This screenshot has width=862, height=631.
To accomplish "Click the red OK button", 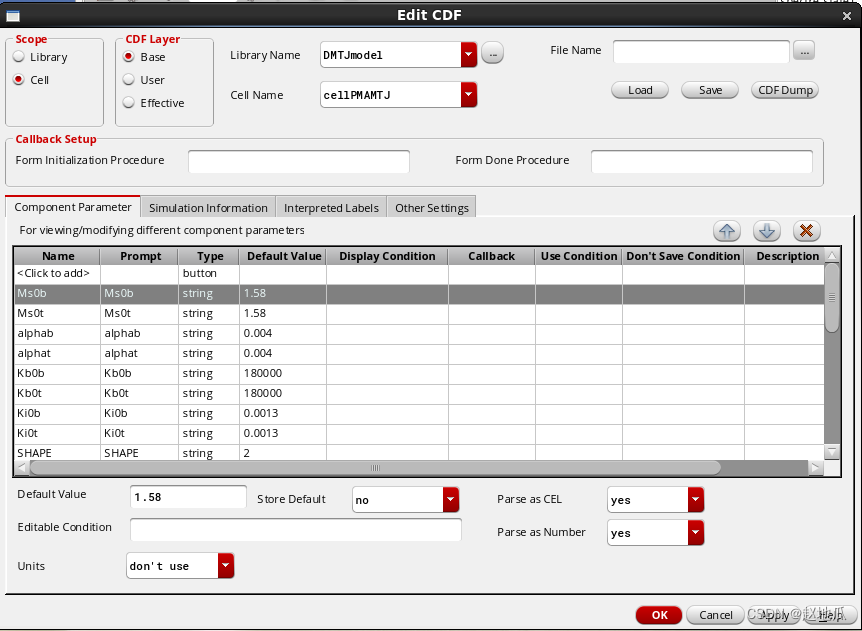I will tap(659, 615).
